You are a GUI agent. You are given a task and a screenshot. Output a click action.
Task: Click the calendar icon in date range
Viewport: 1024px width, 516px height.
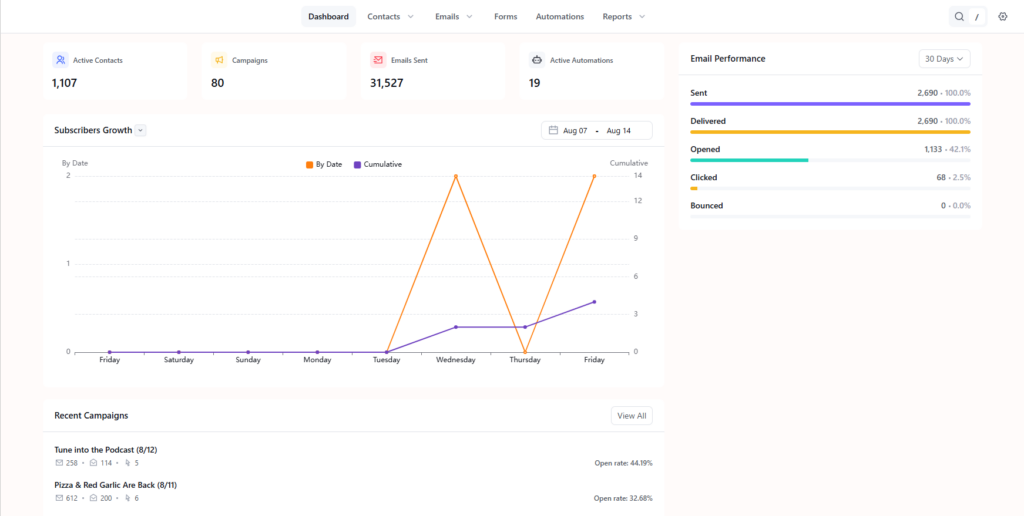[x=553, y=131]
